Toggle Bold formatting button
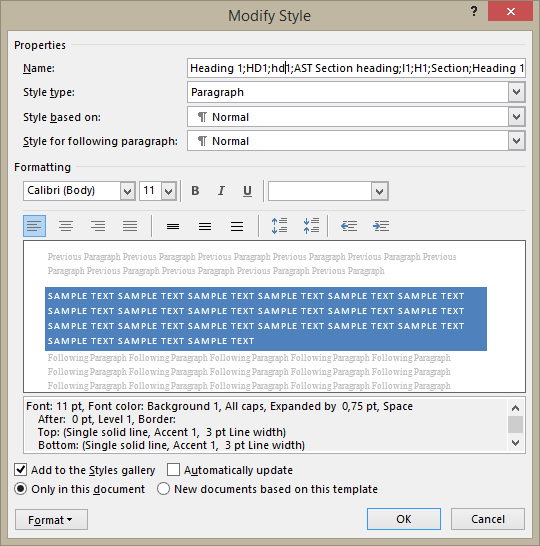This screenshot has height=546, width=540. click(195, 191)
